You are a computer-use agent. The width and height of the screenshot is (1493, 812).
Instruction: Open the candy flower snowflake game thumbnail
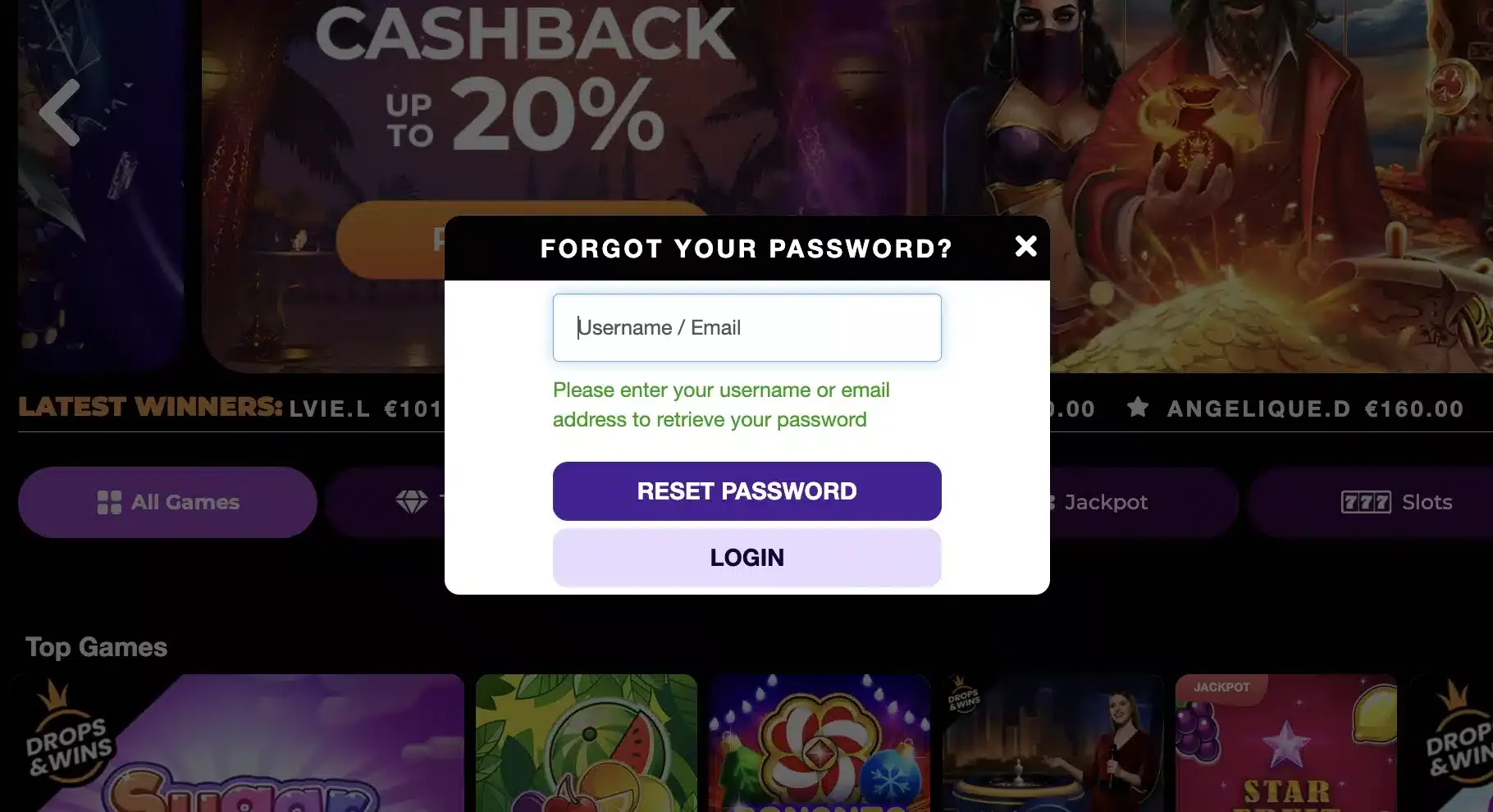point(820,743)
